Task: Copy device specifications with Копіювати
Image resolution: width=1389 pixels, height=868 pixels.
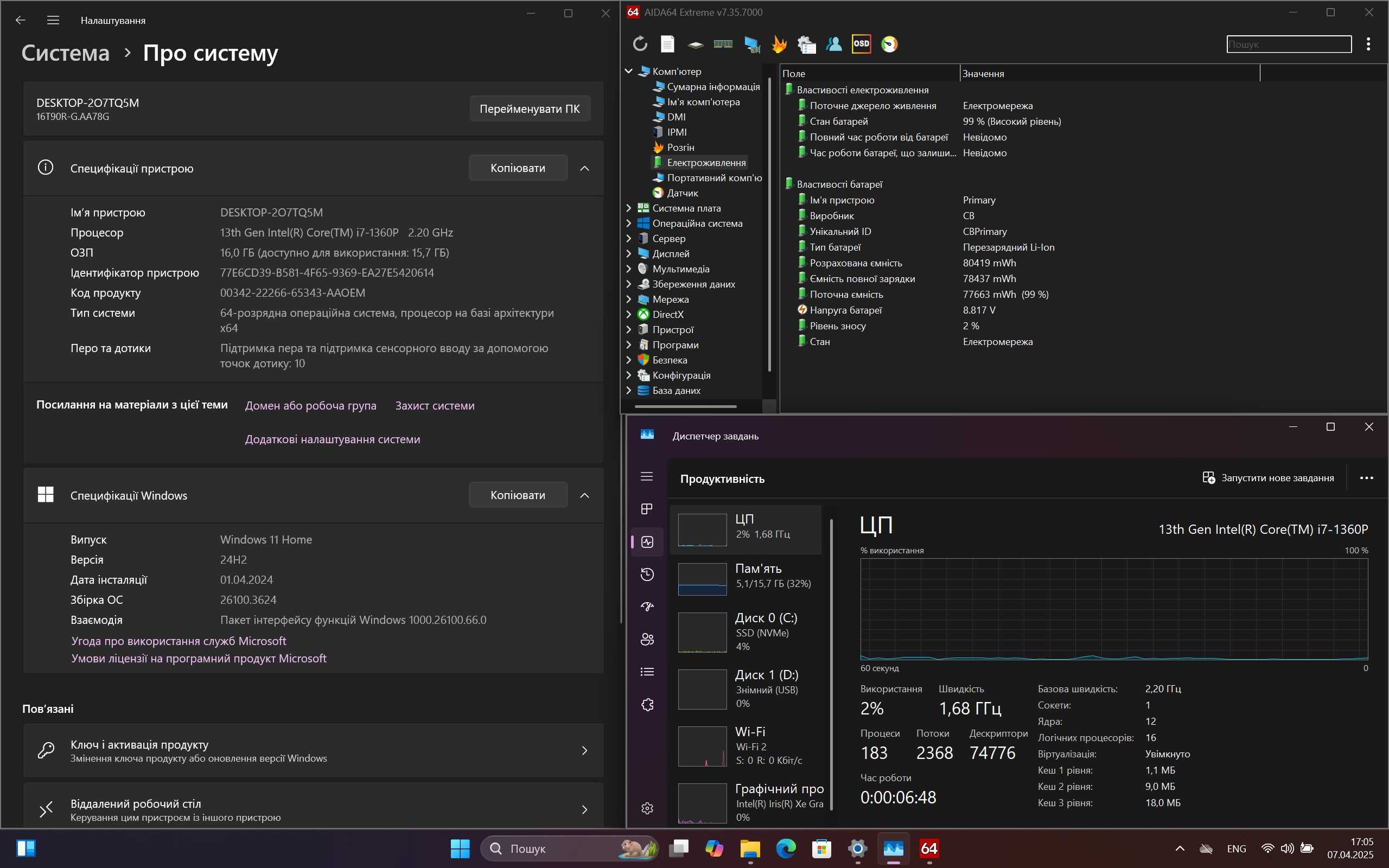Action: pyautogui.click(x=518, y=168)
